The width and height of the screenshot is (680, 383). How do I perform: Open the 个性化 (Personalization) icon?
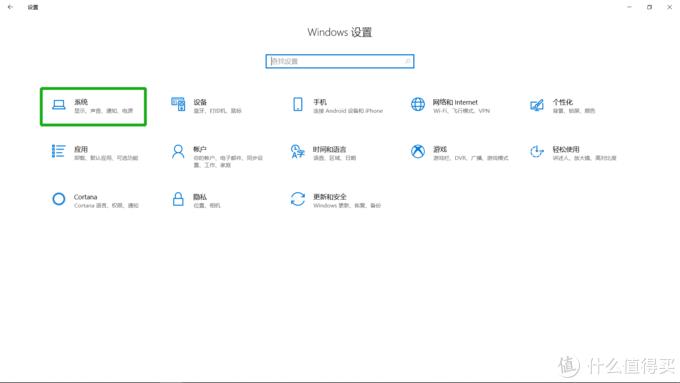tap(537, 105)
